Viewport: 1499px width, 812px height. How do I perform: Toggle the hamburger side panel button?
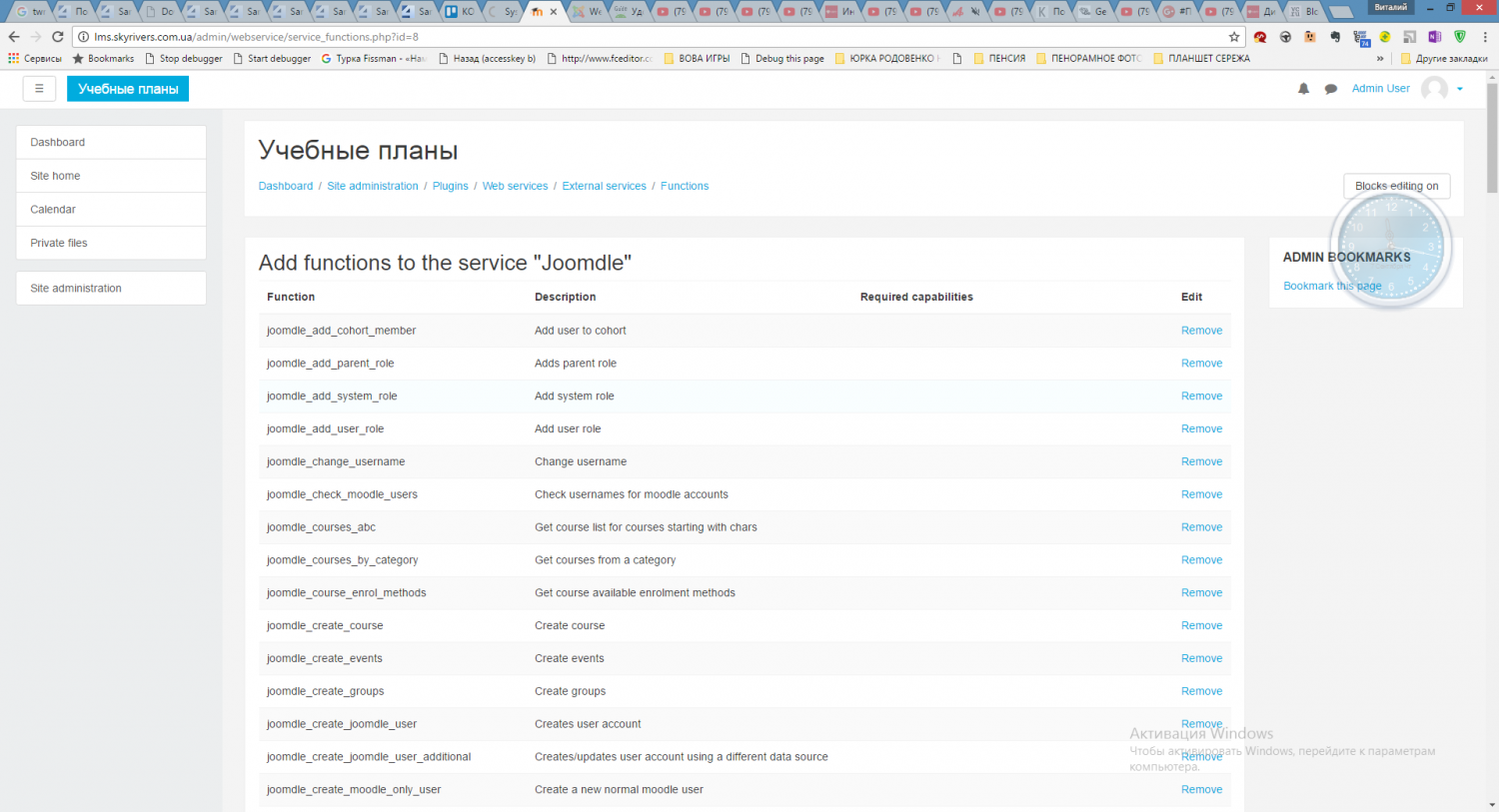pos(39,89)
